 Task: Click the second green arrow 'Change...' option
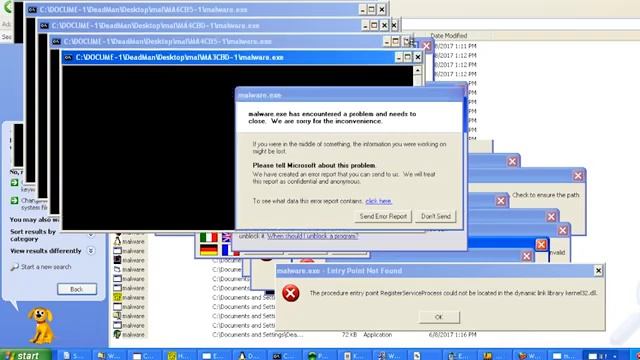pyautogui.click(x=14, y=200)
